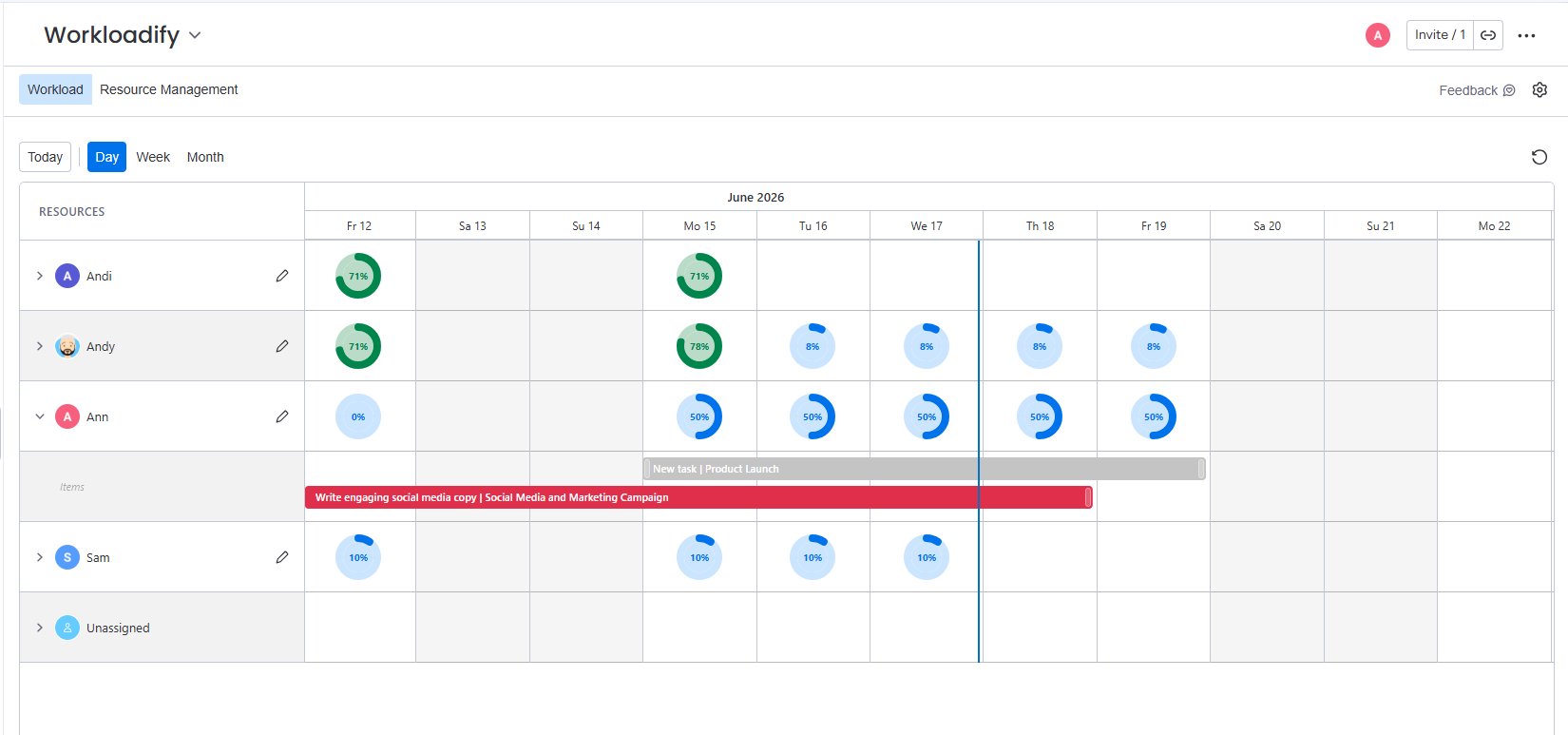Click the user avatar in header
Viewport: 1568px width, 735px height.
pos(1377,35)
